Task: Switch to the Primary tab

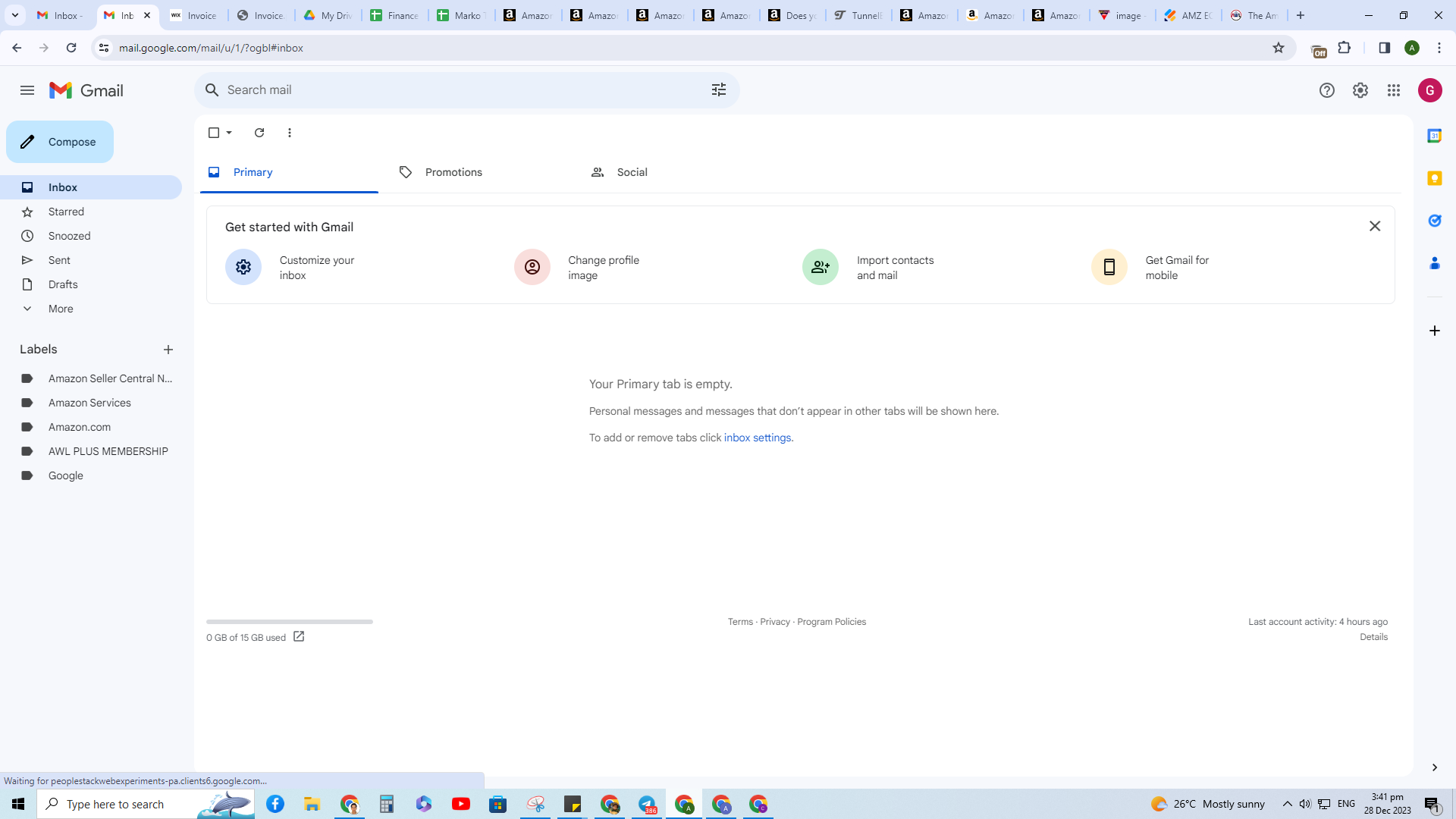Action: pos(289,172)
